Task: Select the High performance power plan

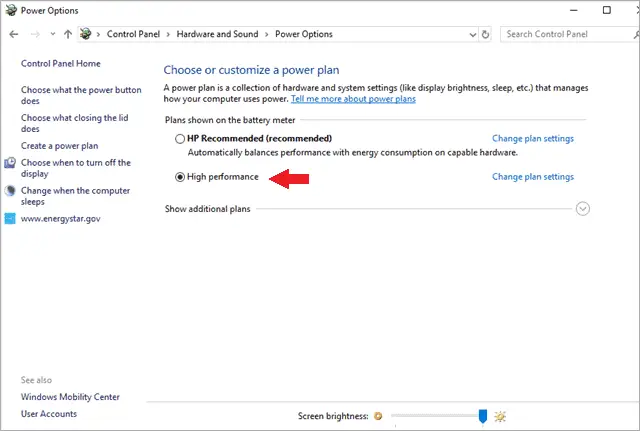Action: (180, 177)
